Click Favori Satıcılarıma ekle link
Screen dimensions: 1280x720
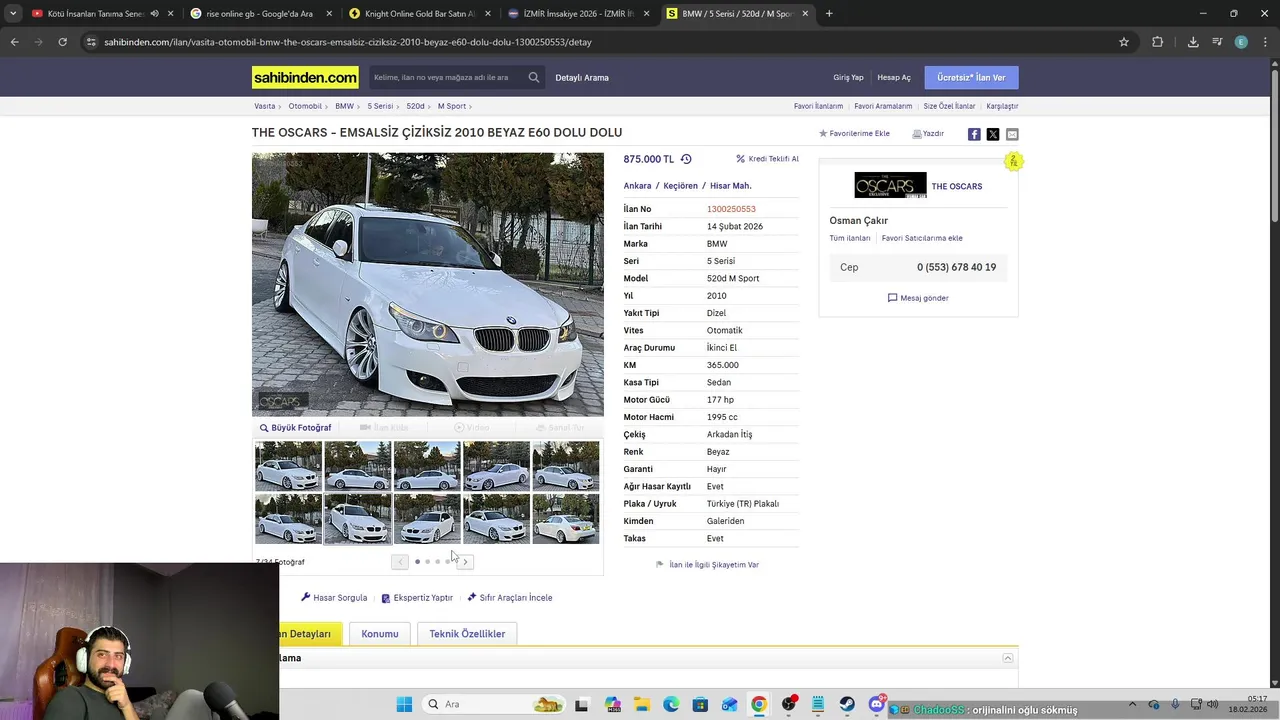(x=922, y=238)
